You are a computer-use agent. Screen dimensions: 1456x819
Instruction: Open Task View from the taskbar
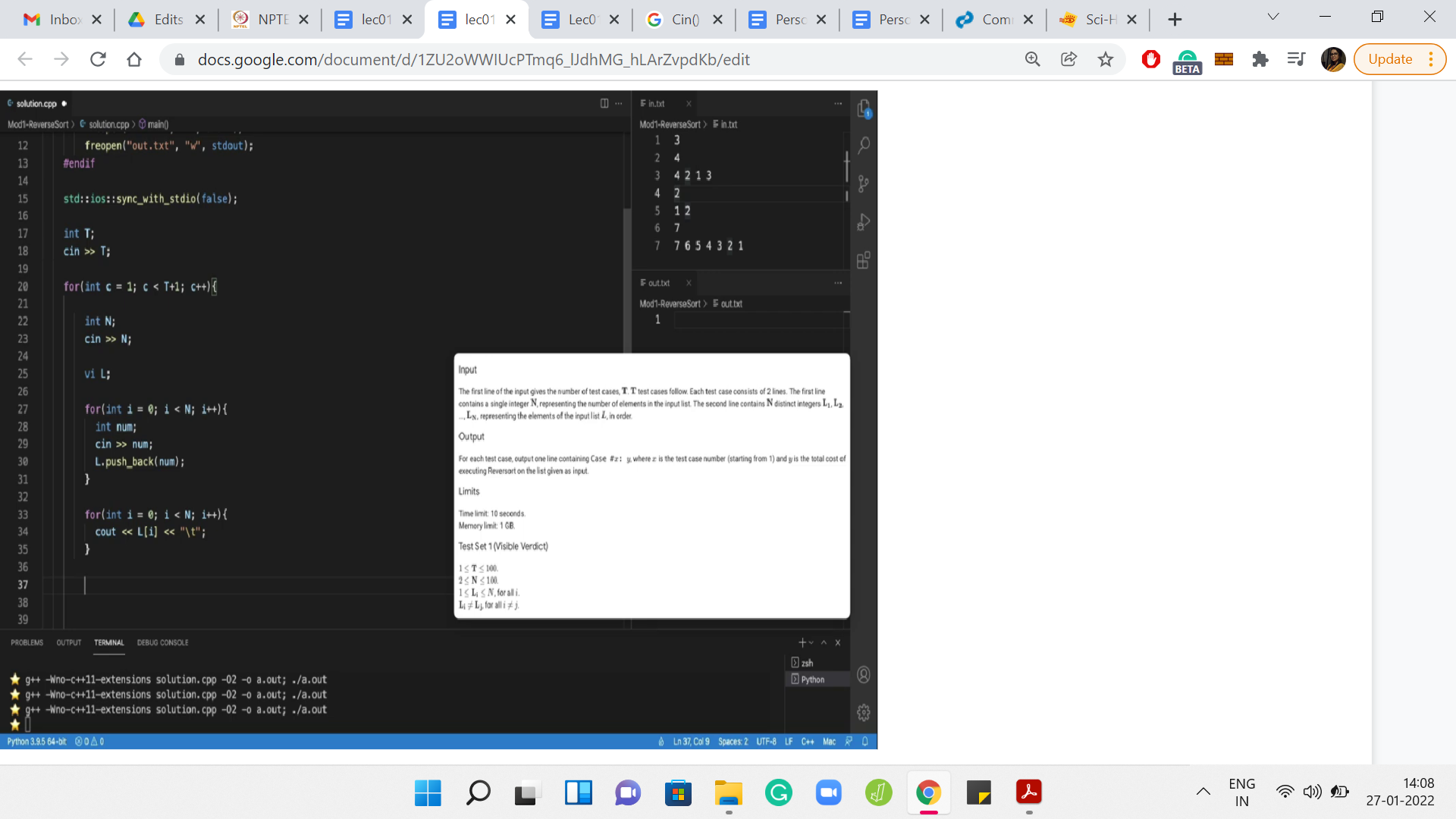click(x=527, y=793)
